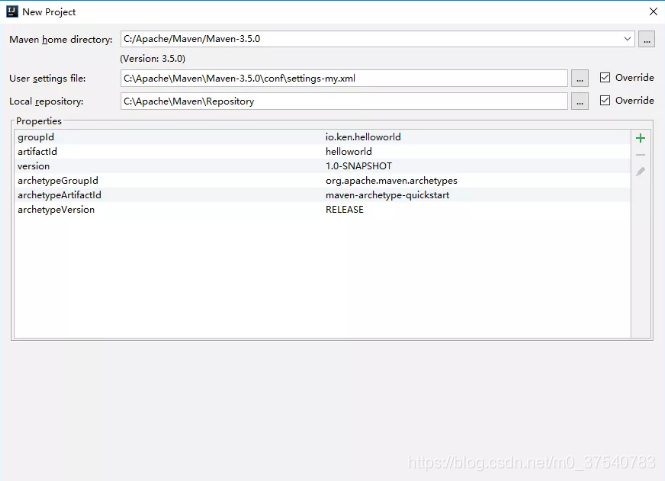Select the artifactId property row
The image size is (665, 481).
322,151
